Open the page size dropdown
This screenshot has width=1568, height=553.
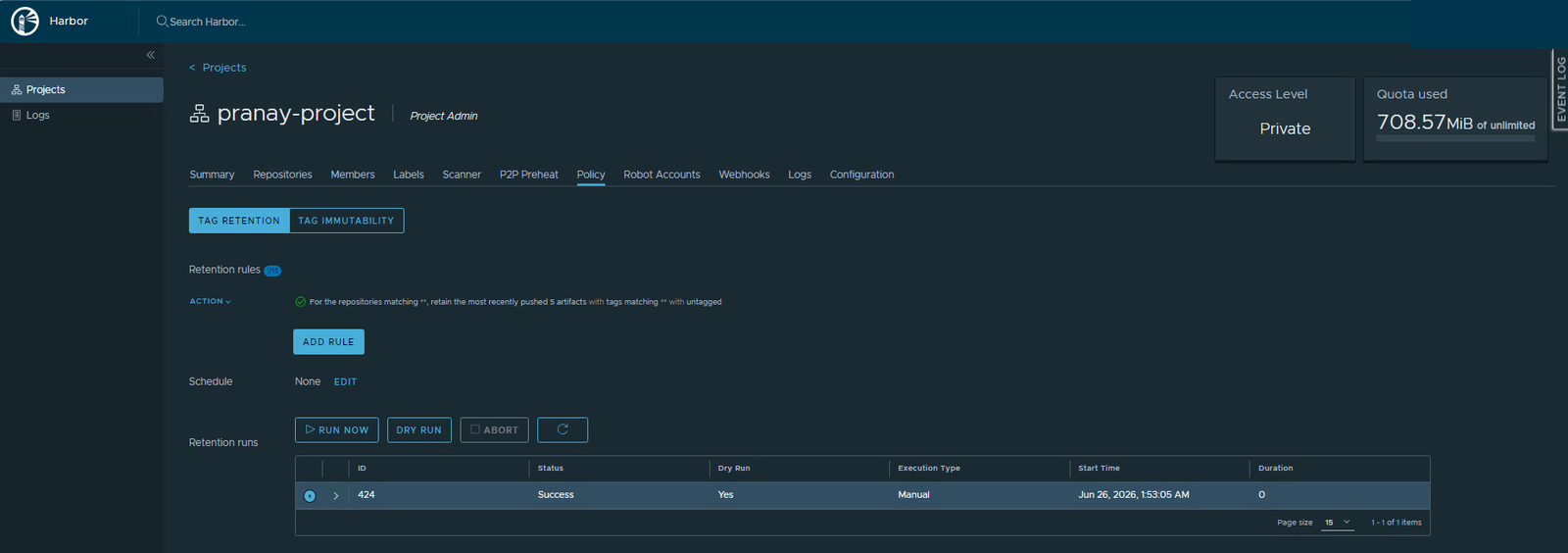[1338, 523]
